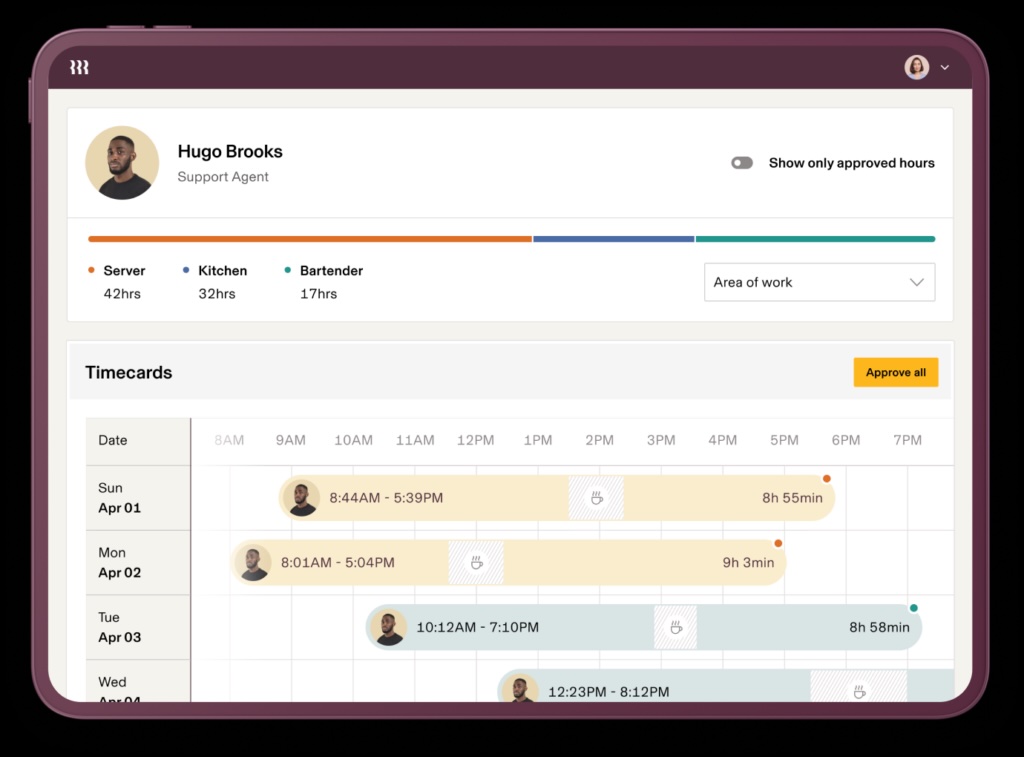Click Hugo's avatar on the Sunday Apr 01 shift
Image resolution: width=1024 pixels, height=757 pixels.
[302, 497]
